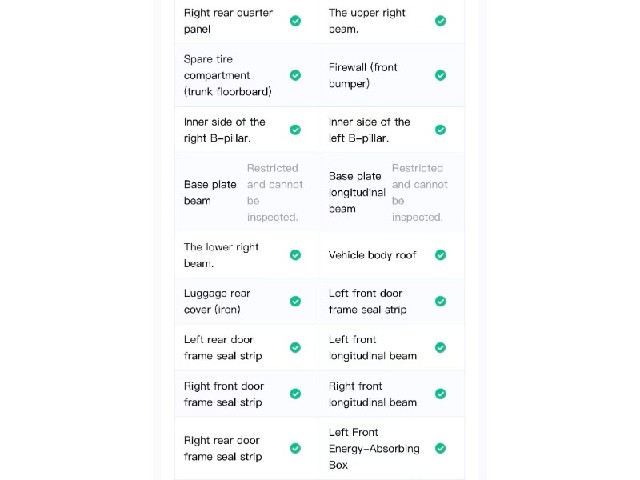Viewport: 640px width, 480px height.
Task: Click the check for Left front door frame seal strip
Action: [x=440, y=301]
